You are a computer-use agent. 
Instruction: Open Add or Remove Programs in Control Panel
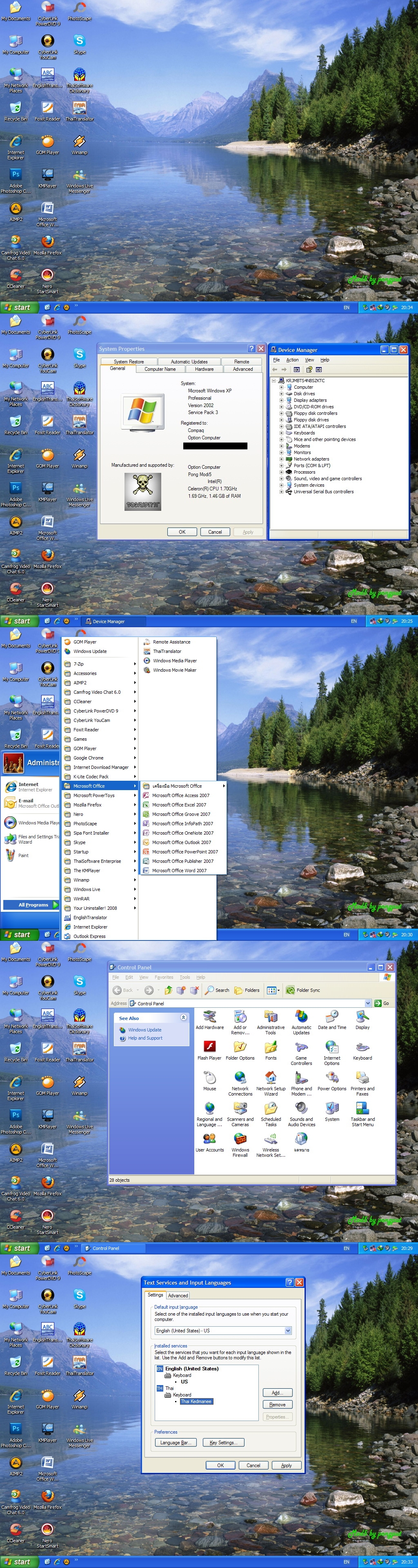(x=240, y=1022)
